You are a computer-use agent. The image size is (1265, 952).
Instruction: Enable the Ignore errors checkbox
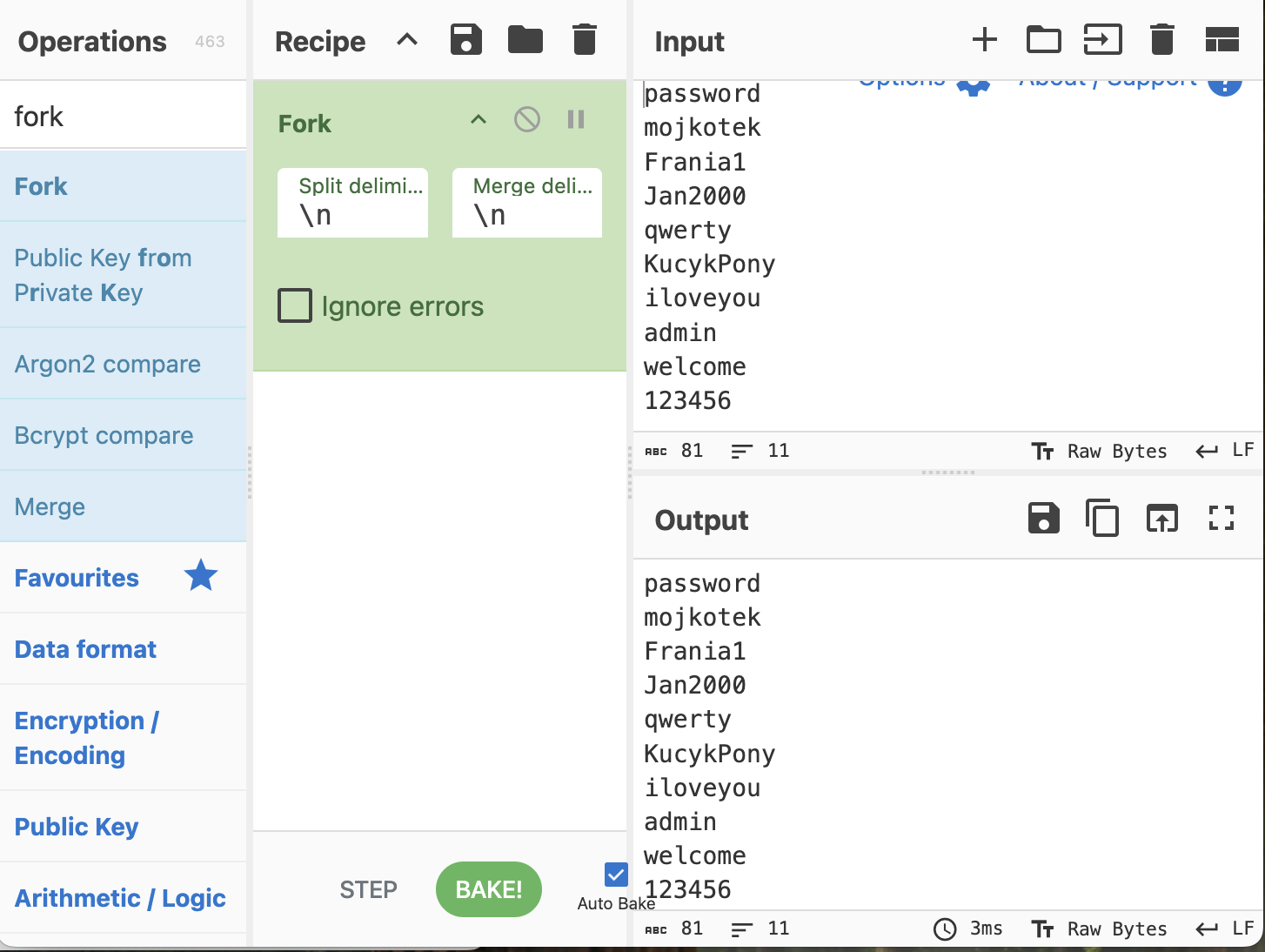click(x=295, y=306)
